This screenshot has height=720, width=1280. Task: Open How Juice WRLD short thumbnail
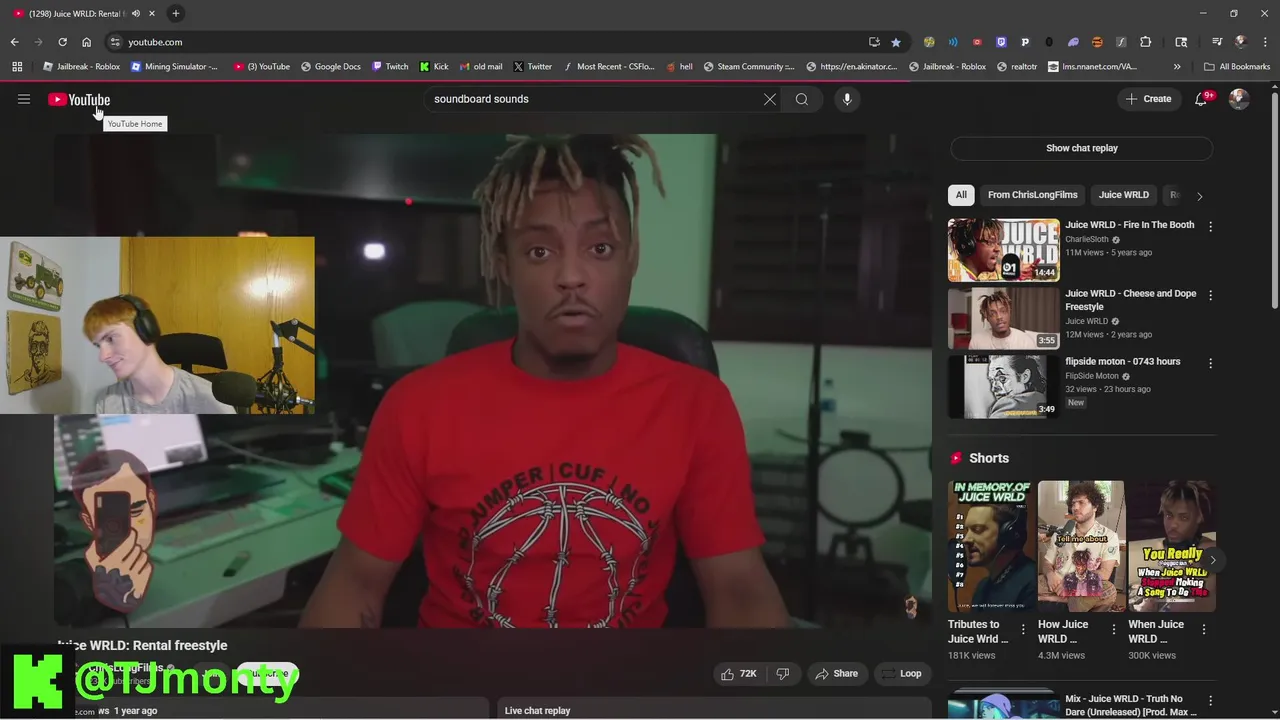click(x=1081, y=546)
